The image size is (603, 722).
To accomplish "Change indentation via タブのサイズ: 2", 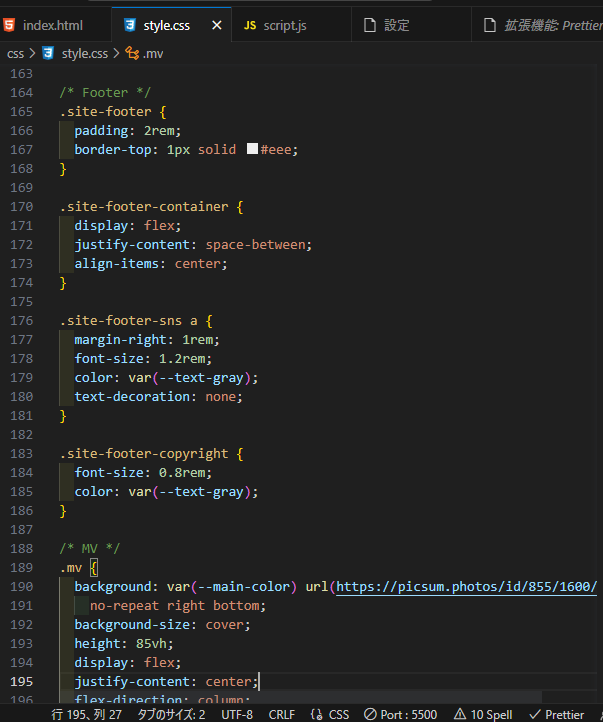I will (x=171, y=715).
